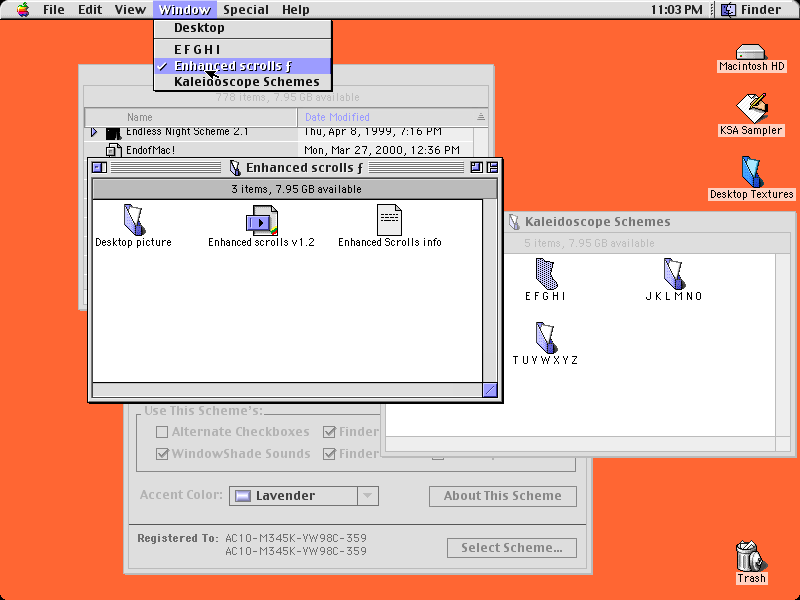The image size is (800, 600).
Task: Select the Enhanced Scrolls info document icon
Action: click(x=389, y=220)
